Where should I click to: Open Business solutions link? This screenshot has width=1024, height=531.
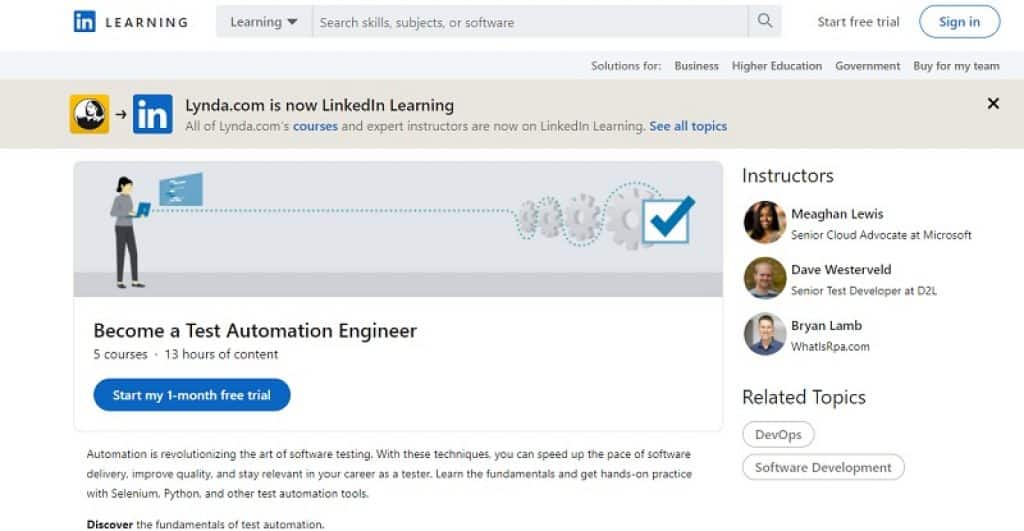tap(696, 66)
